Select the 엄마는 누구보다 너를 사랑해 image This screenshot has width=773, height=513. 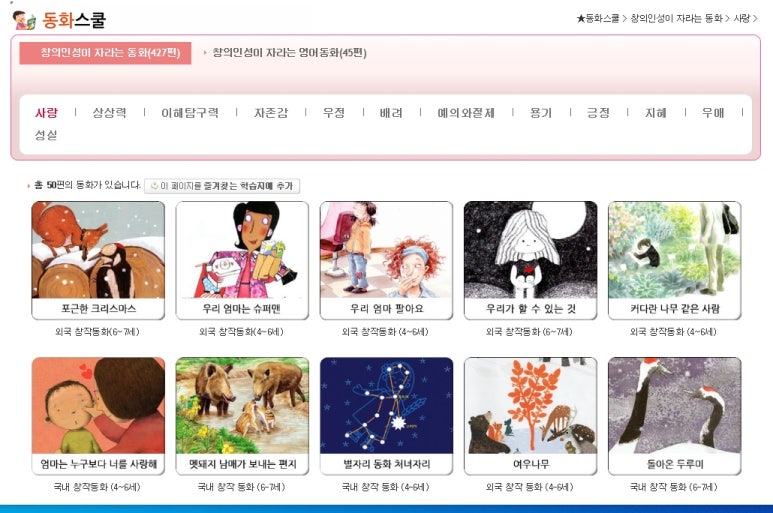point(98,406)
